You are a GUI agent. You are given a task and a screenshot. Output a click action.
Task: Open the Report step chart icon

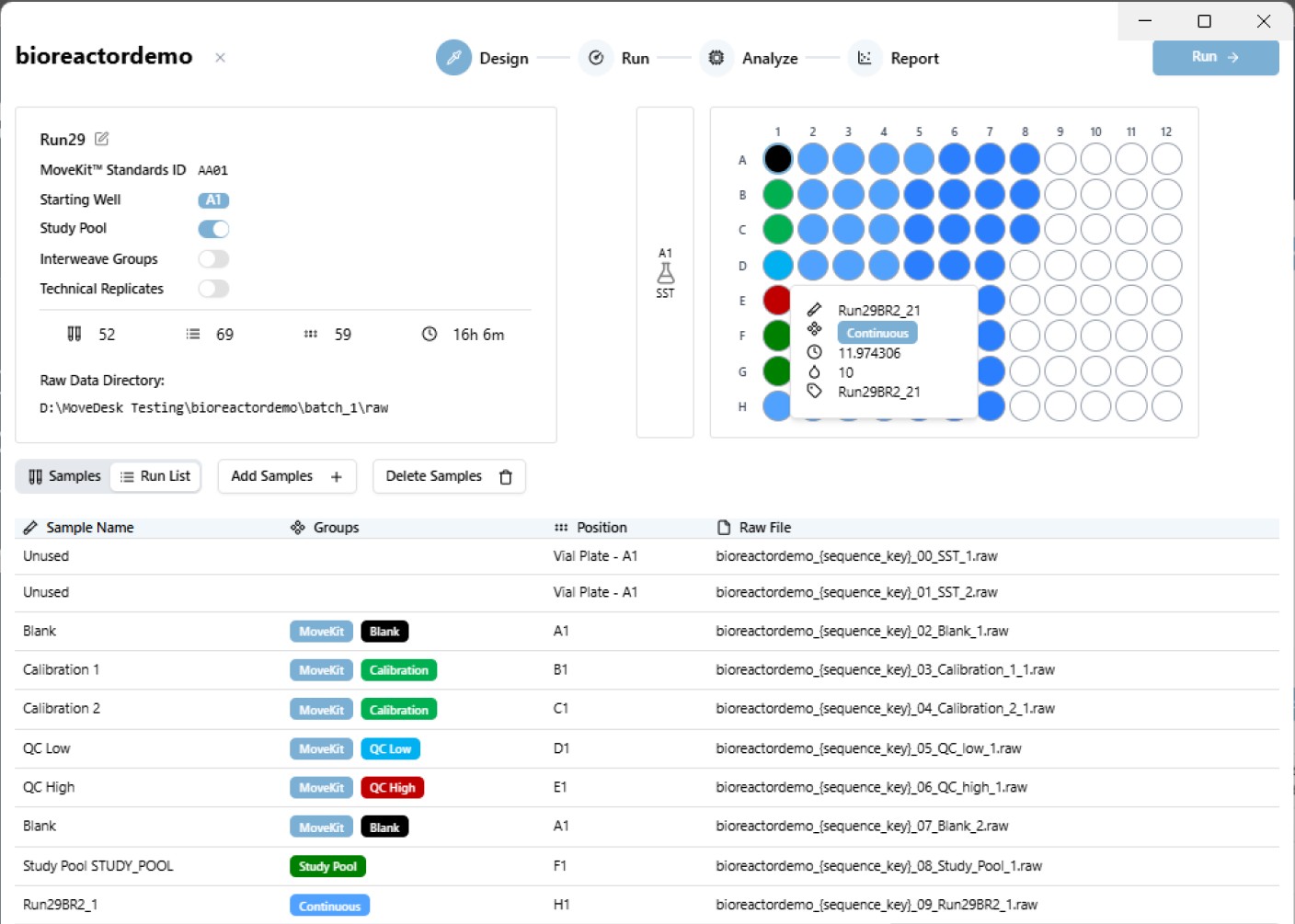[865, 58]
